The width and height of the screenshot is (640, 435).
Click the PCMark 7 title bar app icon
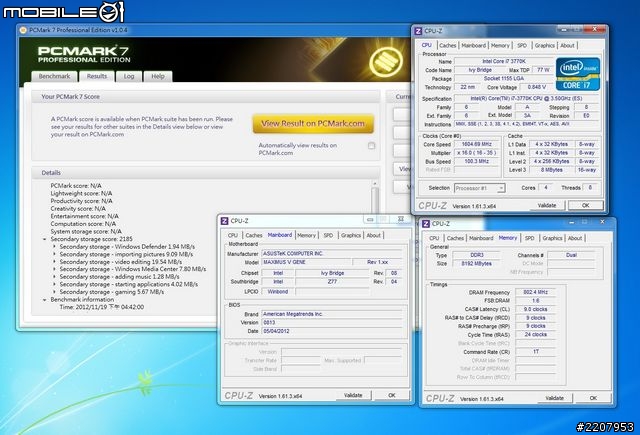tap(23, 30)
